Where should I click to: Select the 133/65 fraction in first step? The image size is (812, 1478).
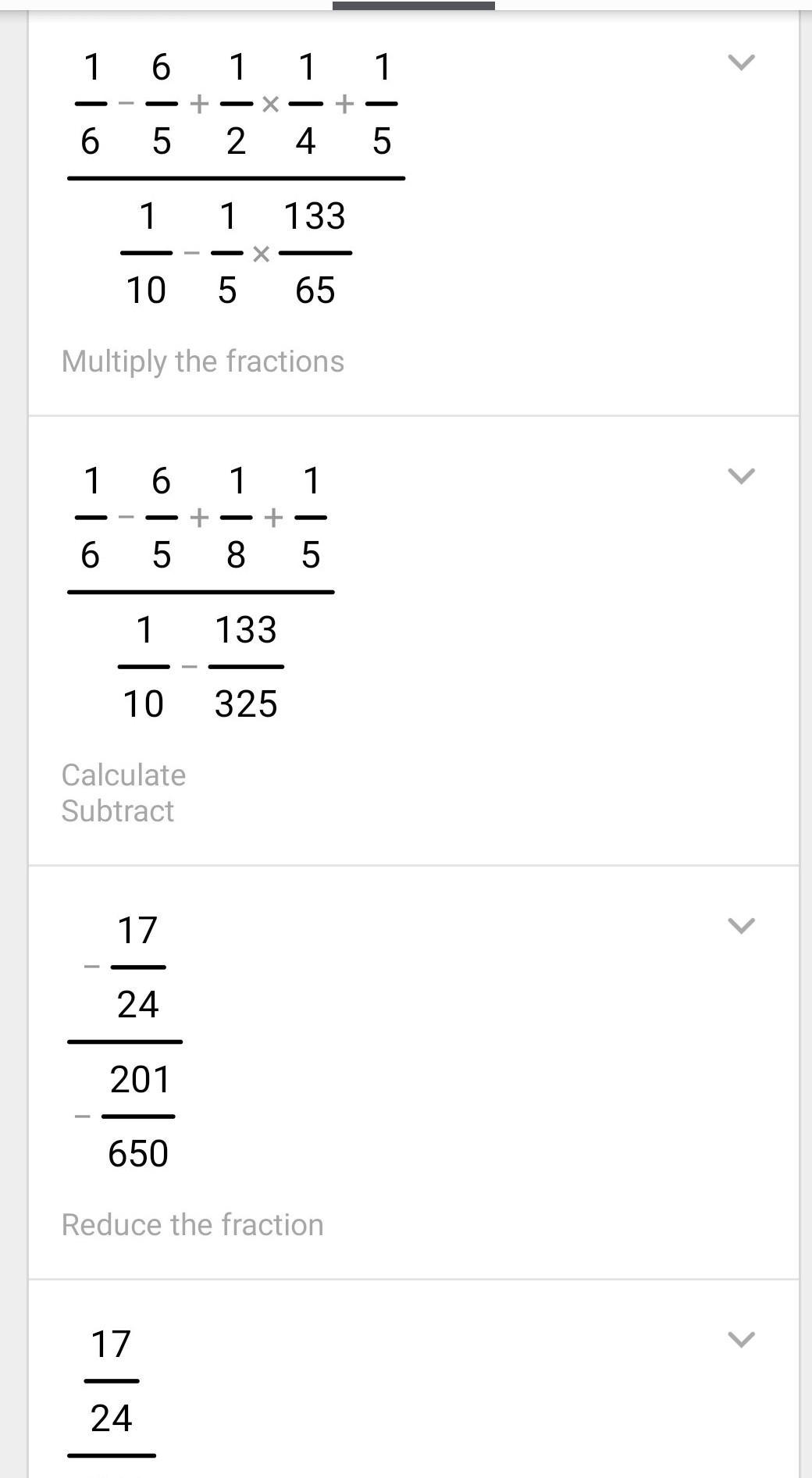click(315, 253)
